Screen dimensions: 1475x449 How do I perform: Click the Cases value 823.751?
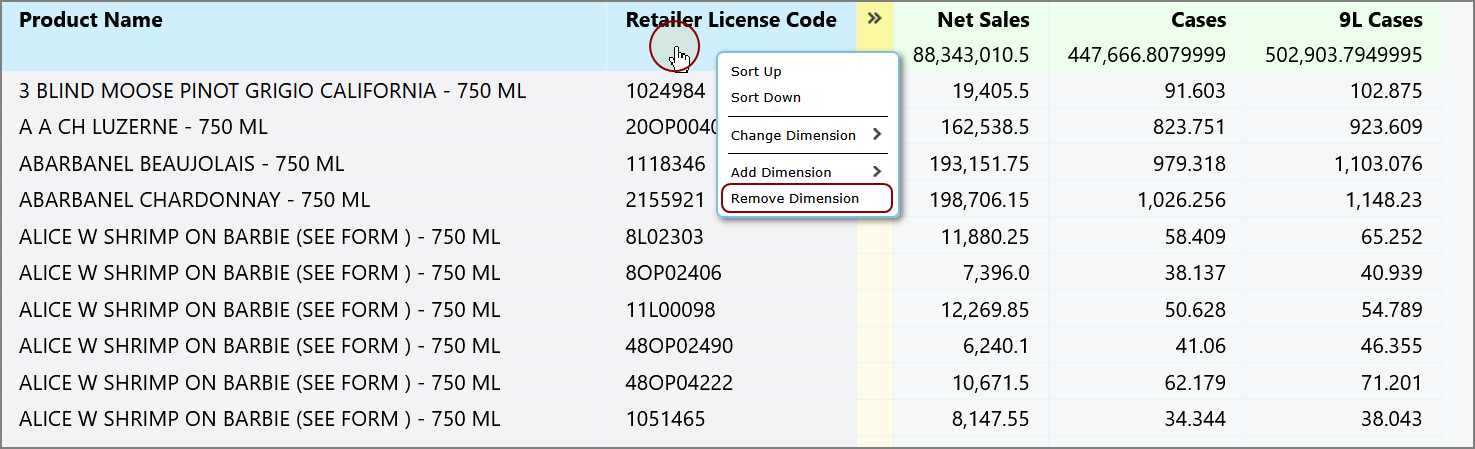(1190, 128)
